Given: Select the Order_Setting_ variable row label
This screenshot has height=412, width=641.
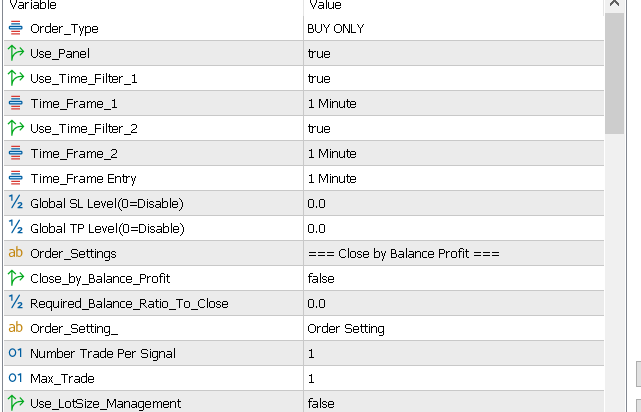Looking at the screenshot, I should (x=74, y=329).
